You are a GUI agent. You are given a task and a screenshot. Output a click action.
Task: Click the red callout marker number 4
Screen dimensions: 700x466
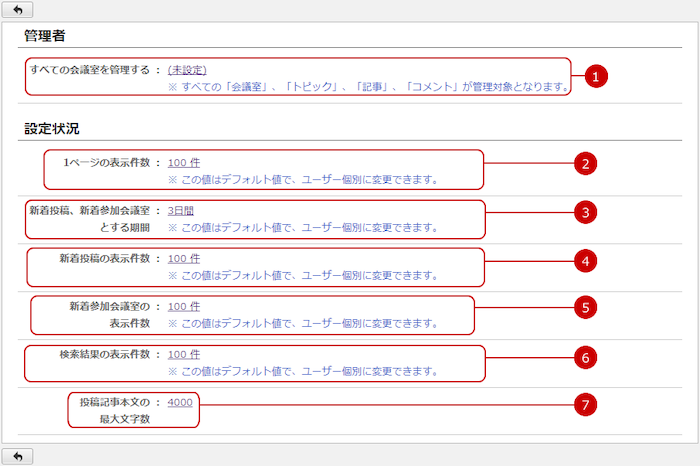(589, 260)
